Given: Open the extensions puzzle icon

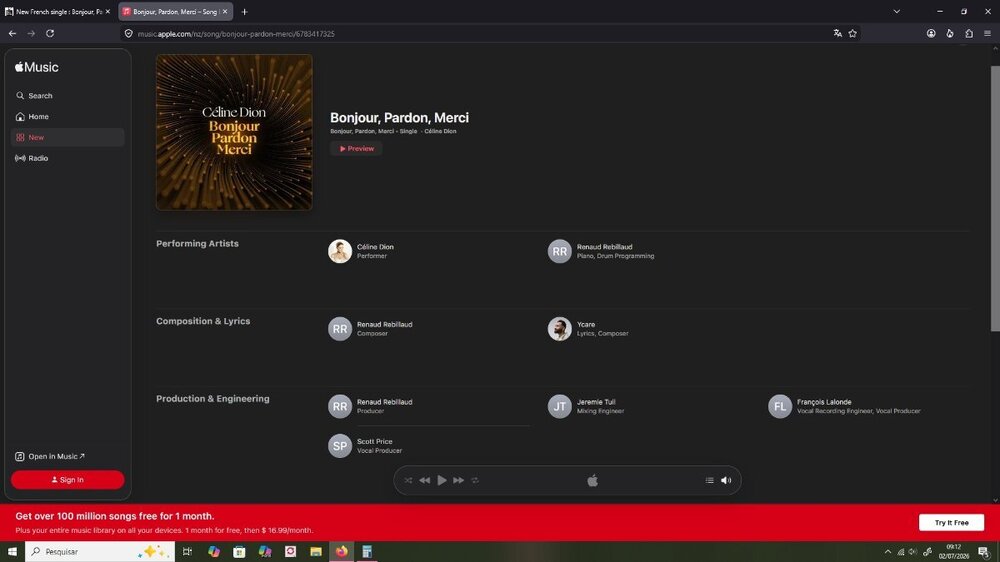Looking at the screenshot, I should pos(969,33).
